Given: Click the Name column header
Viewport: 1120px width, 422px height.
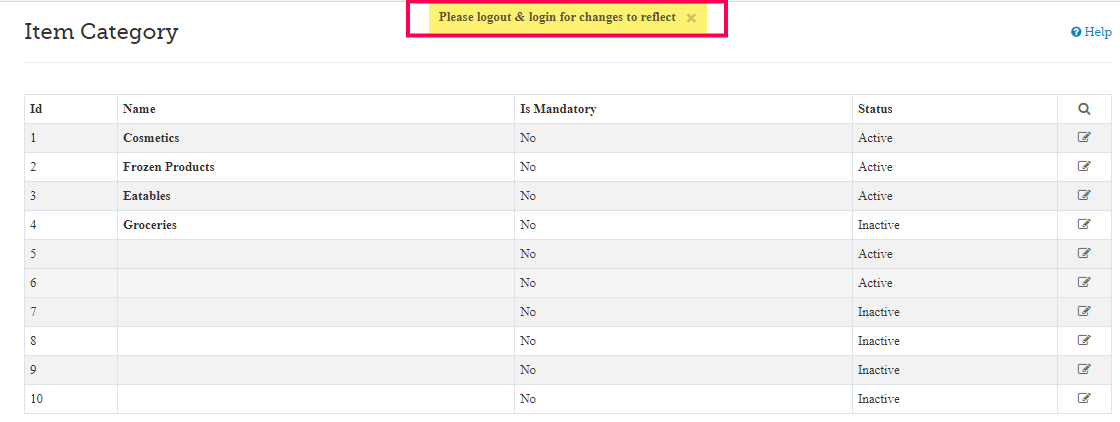Looking at the screenshot, I should point(139,109).
